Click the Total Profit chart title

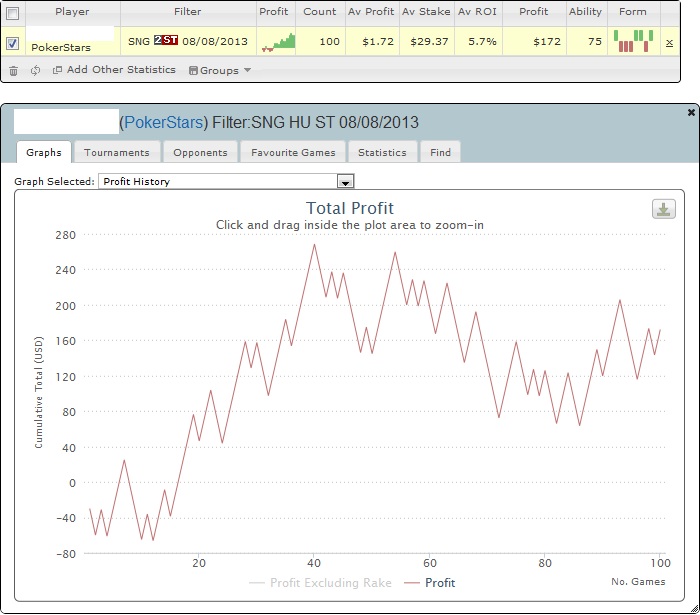tap(350, 208)
